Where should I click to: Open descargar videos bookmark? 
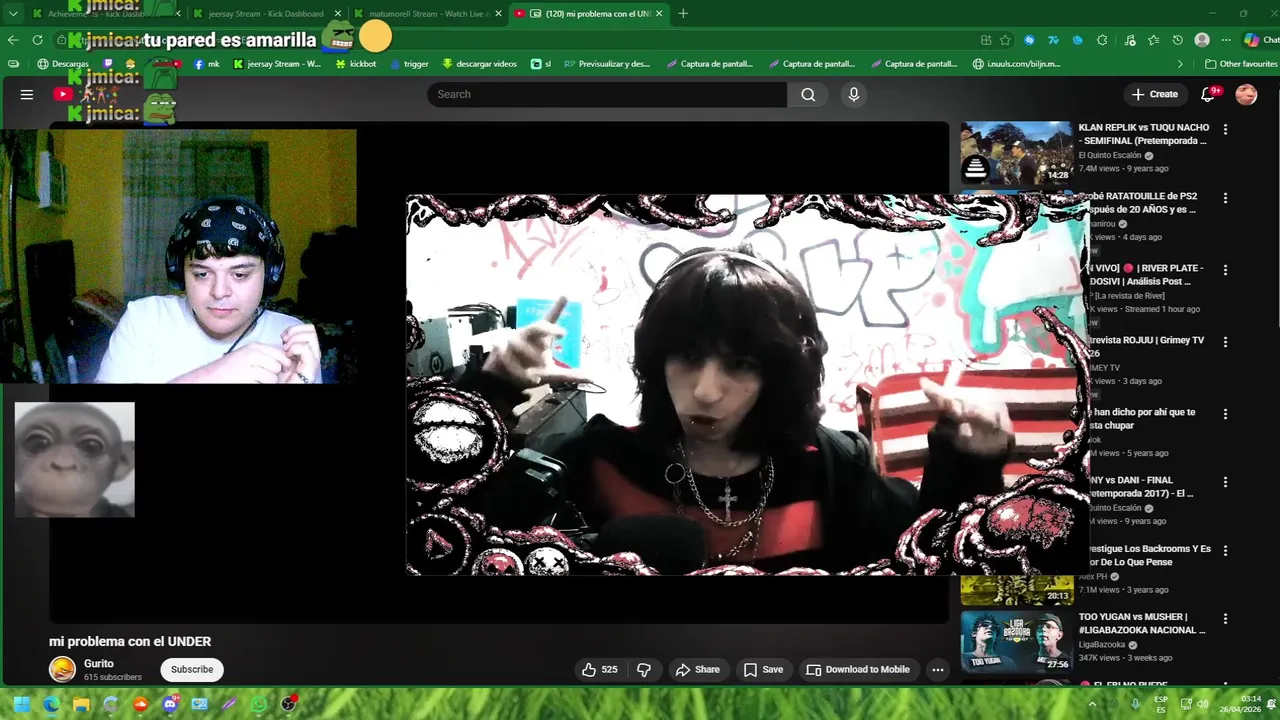point(479,64)
